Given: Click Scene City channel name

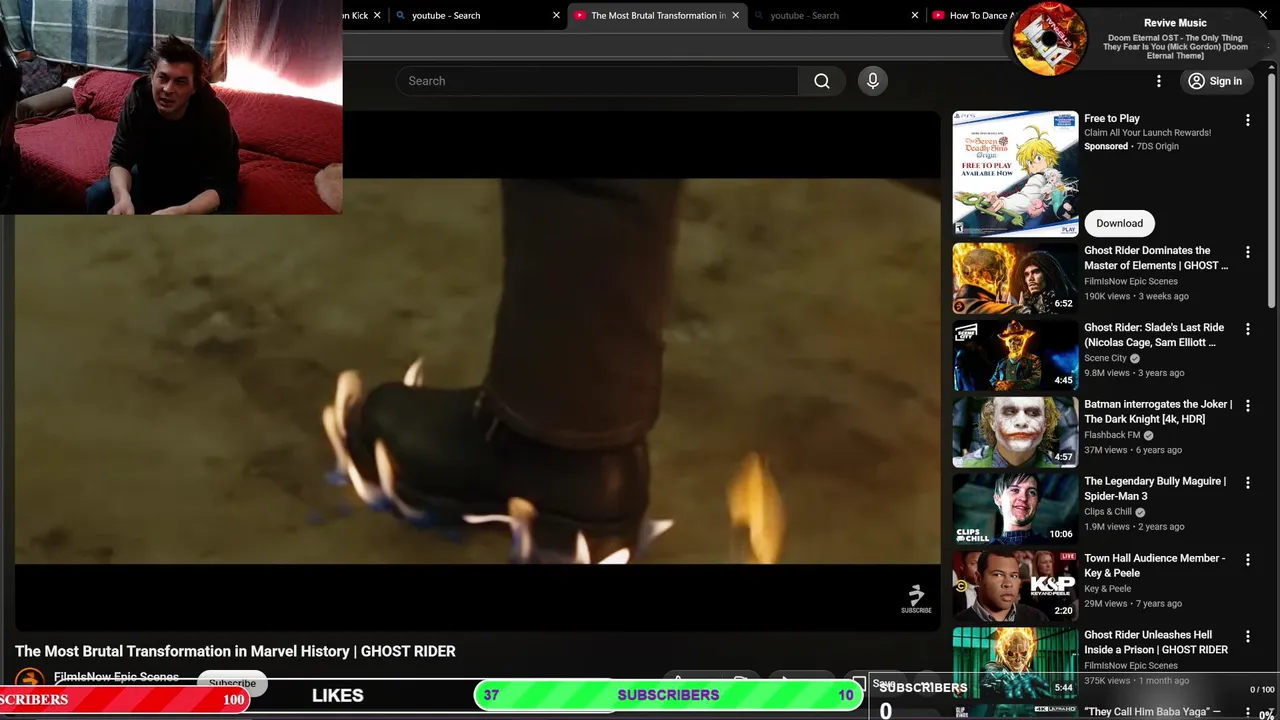Looking at the screenshot, I should (x=1105, y=358).
